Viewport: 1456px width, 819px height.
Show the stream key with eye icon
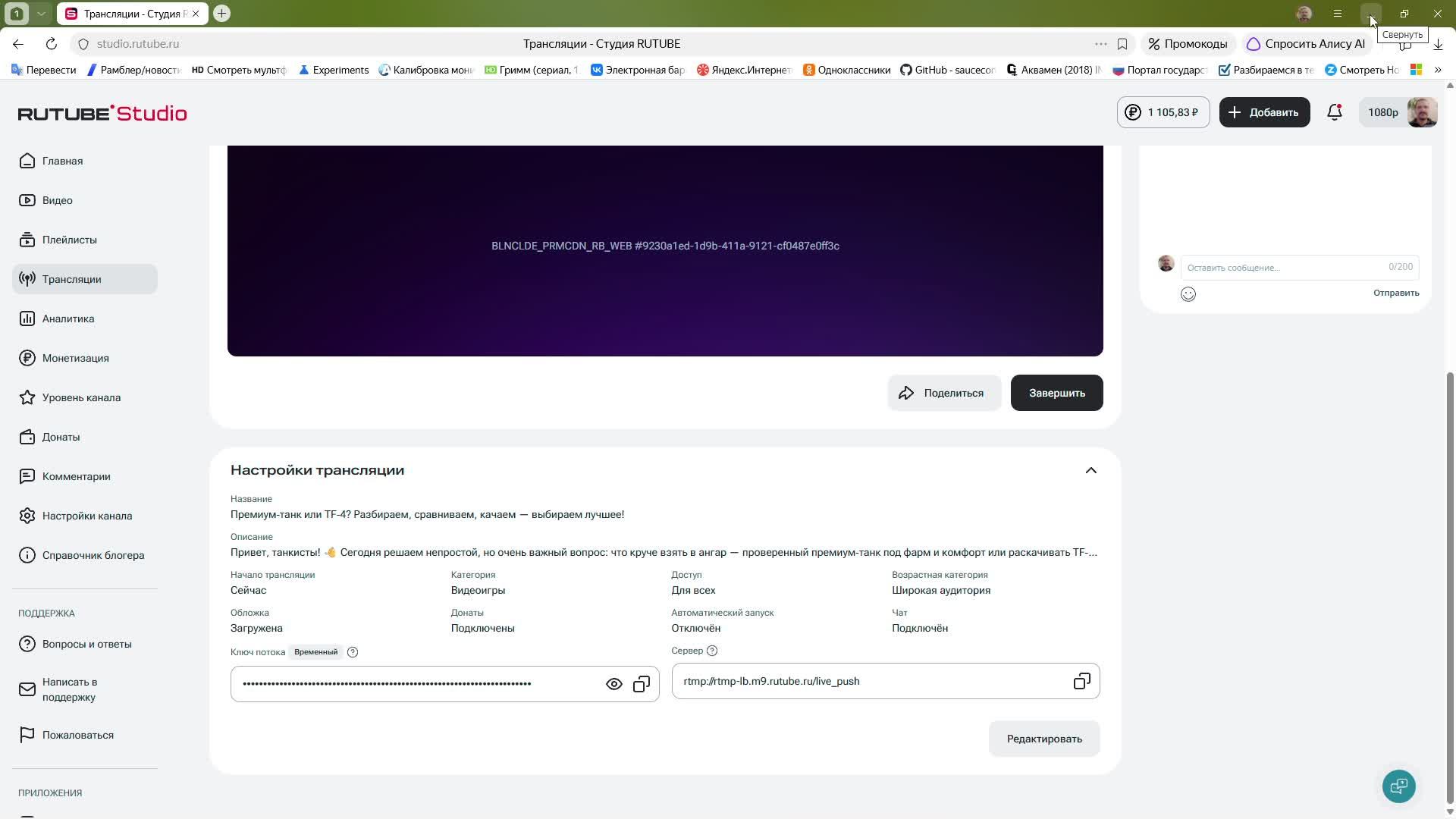613,684
